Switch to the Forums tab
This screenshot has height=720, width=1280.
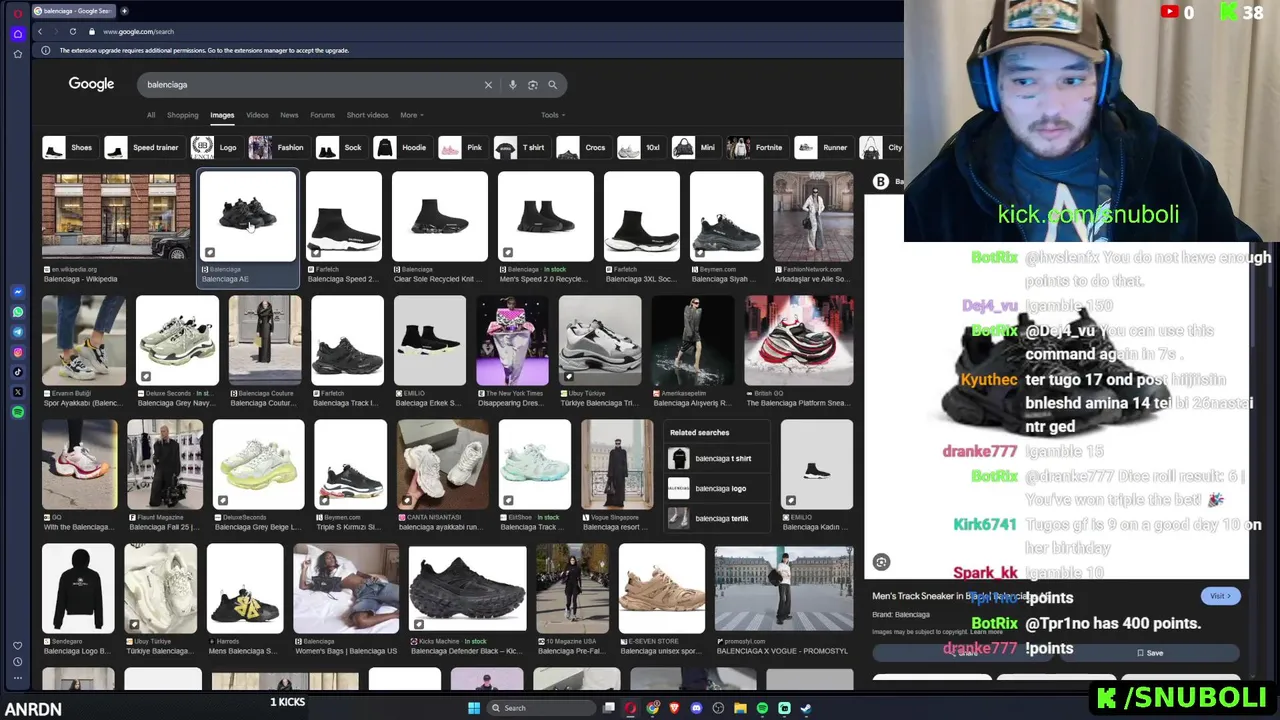coord(322,115)
